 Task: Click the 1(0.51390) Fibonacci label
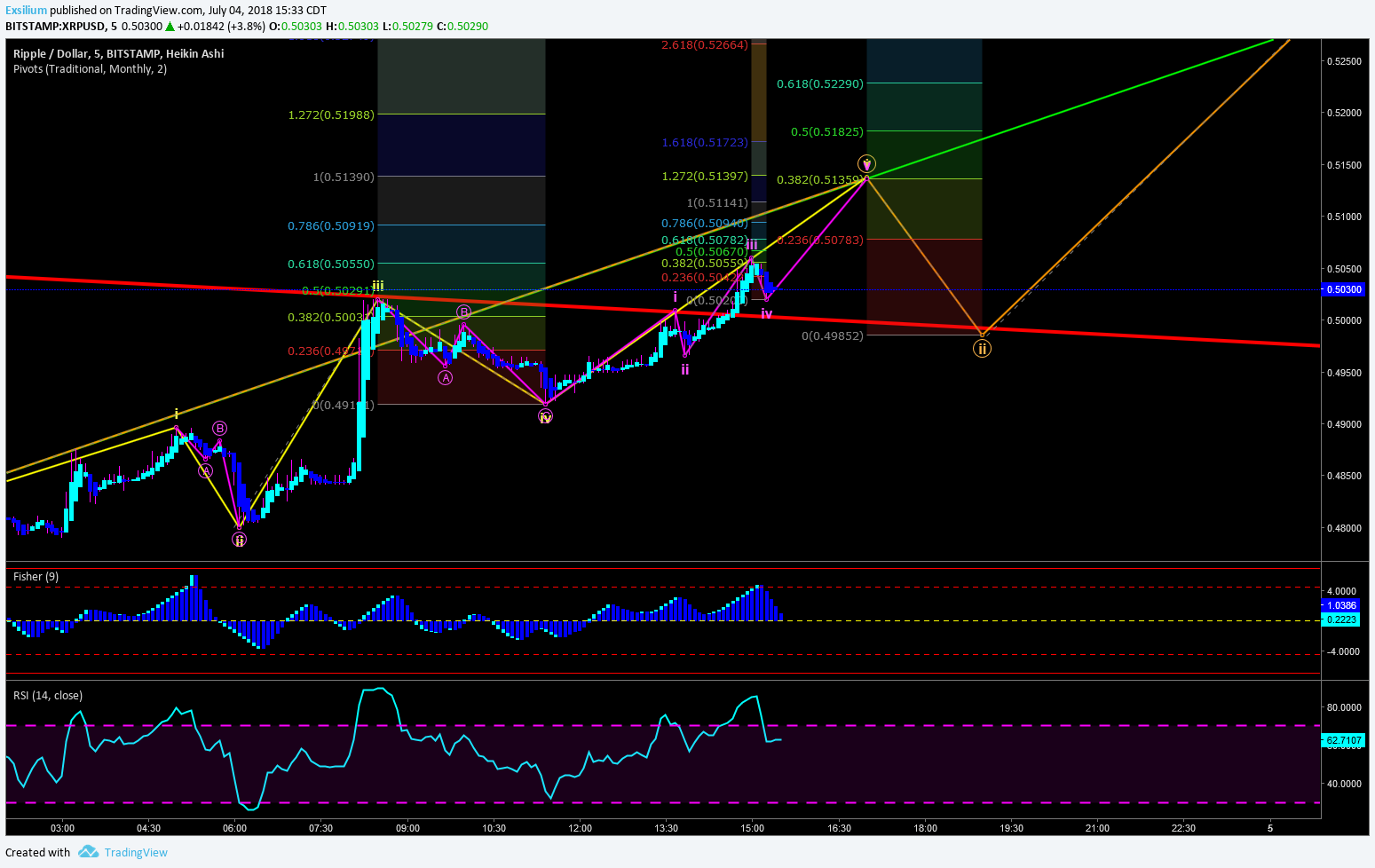pos(344,177)
